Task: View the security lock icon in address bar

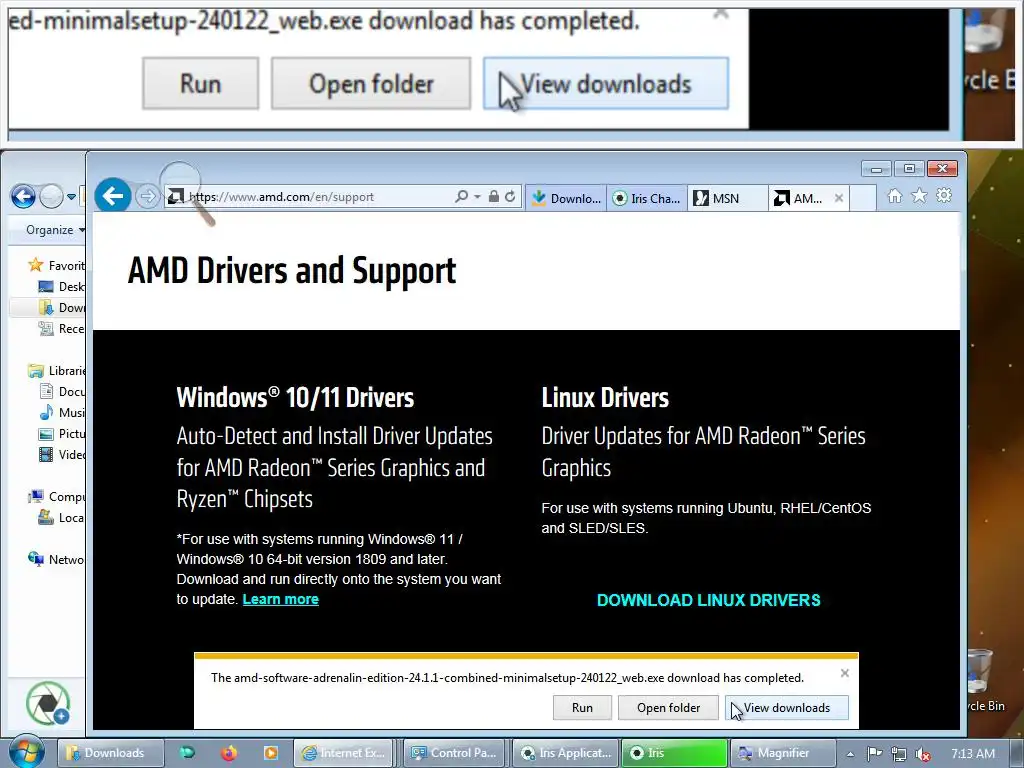Action: [x=494, y=197]
